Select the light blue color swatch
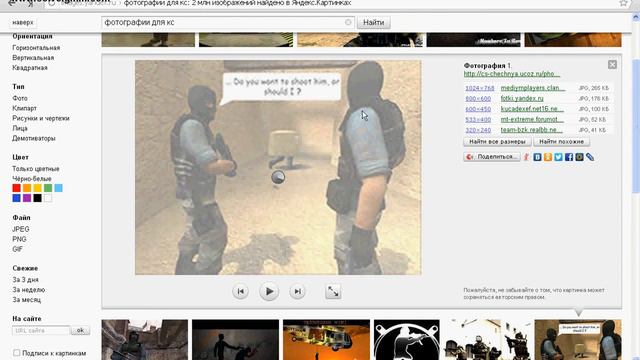Image resolution: width=640 pixels, height=360 pixels. click(59, 188)
